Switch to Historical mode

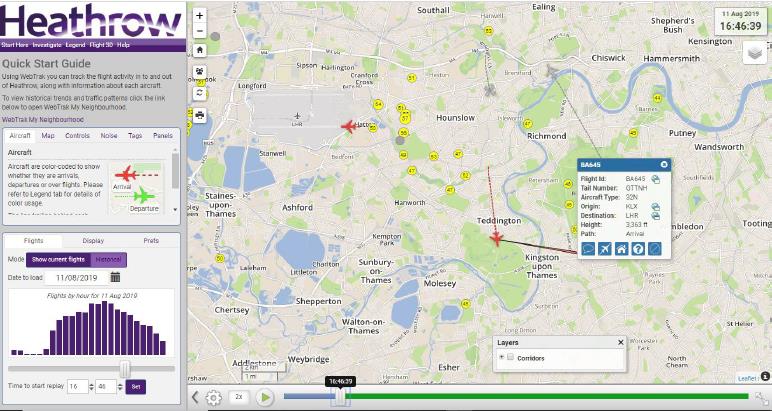pyautogui.click(x=108, y=259)
